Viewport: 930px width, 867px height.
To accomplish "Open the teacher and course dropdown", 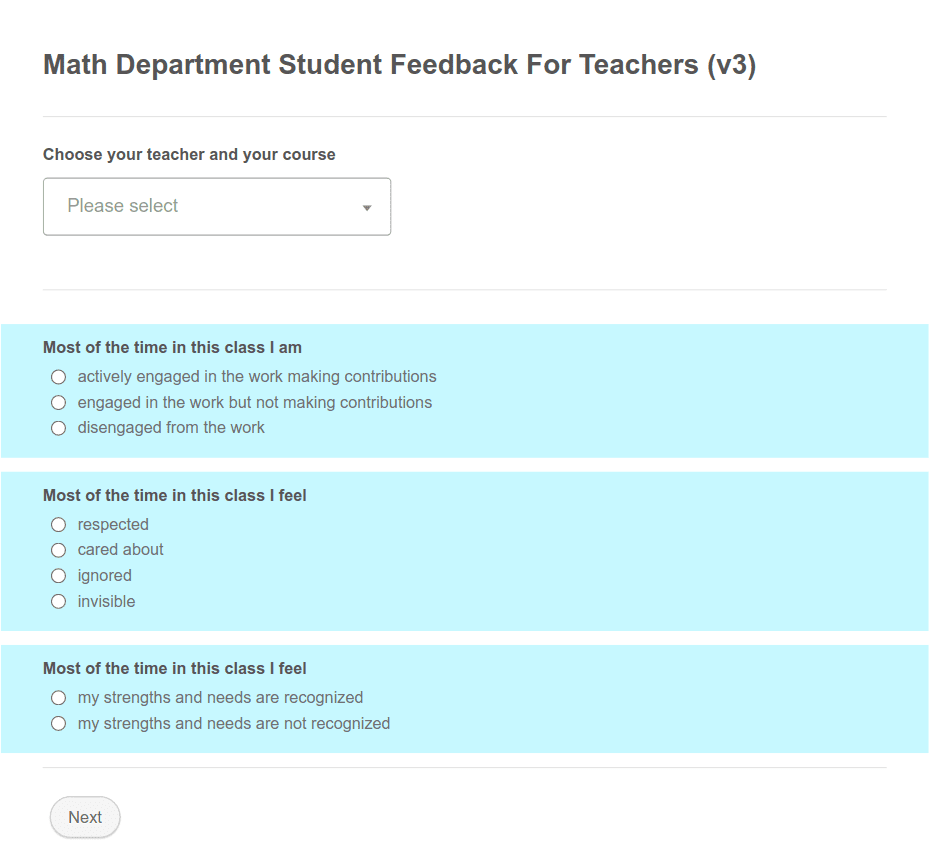I will click(x=216, y=206).
